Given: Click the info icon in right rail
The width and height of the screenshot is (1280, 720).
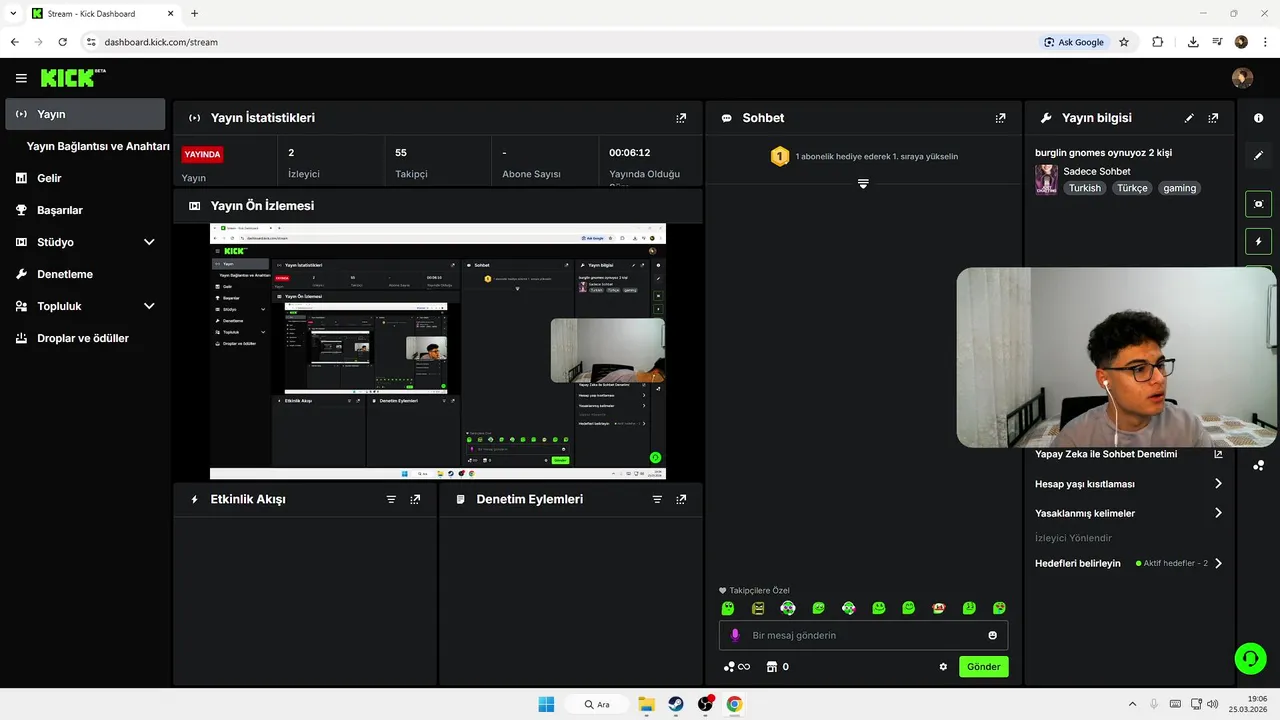Looking at the screenshot, I should pyautogui.click(x=1258, y=118).
